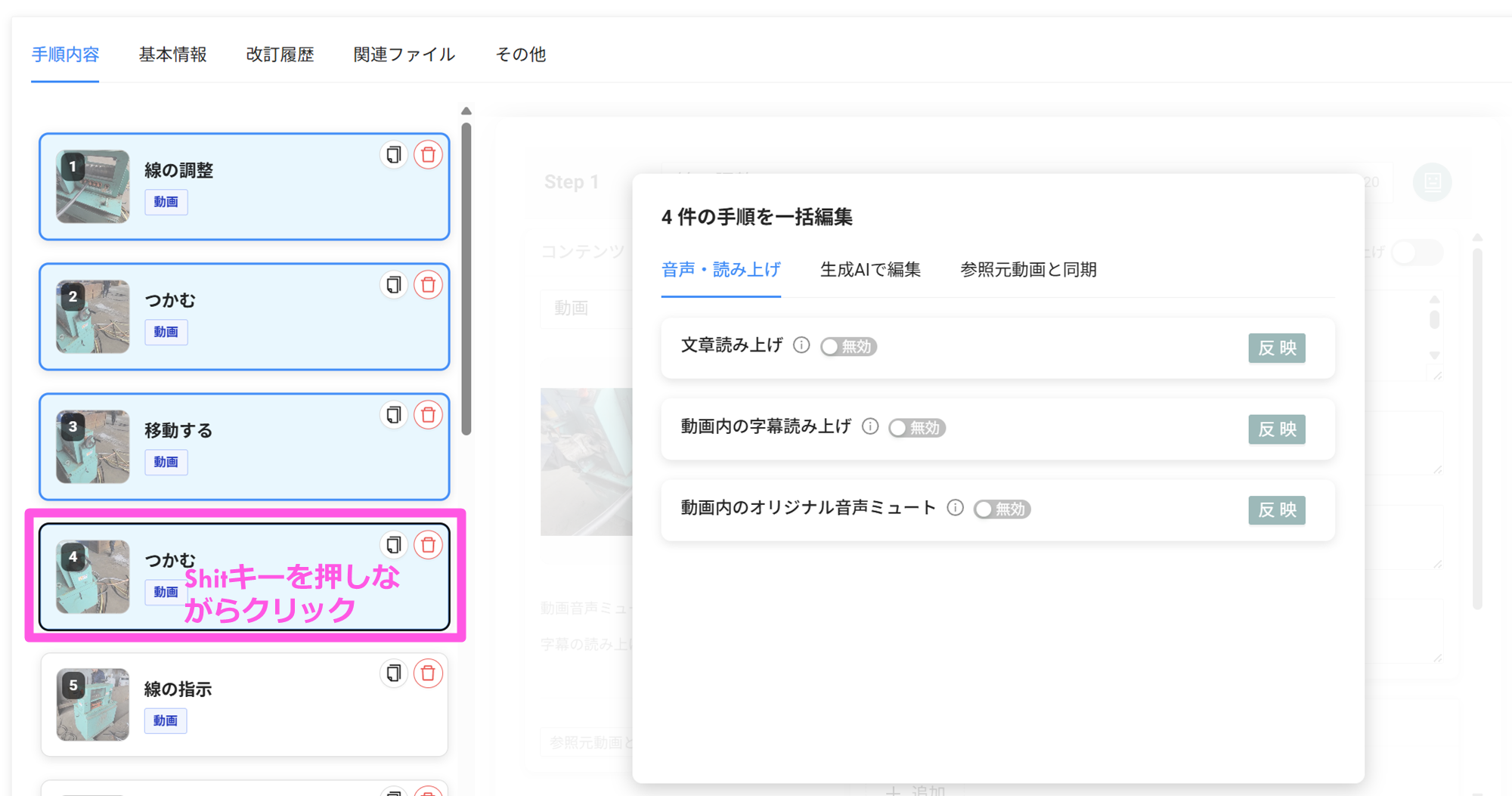Open 改訂履歴 tab
Image resolution: width=1512 pixels, height=796 pixels.
(280, 54)
